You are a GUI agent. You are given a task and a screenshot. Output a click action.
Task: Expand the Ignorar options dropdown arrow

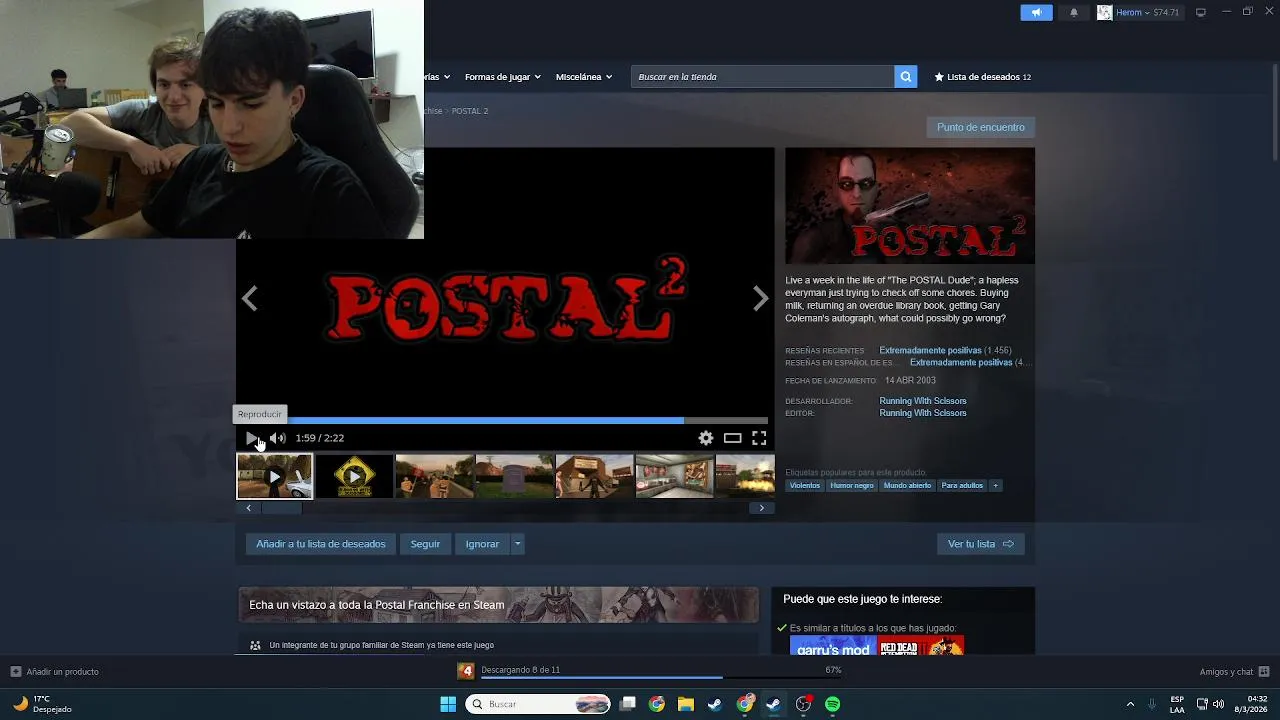[517, 544]
